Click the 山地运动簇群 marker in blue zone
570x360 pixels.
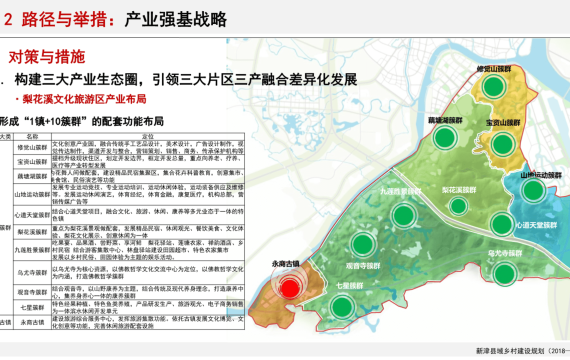(533, 191)
